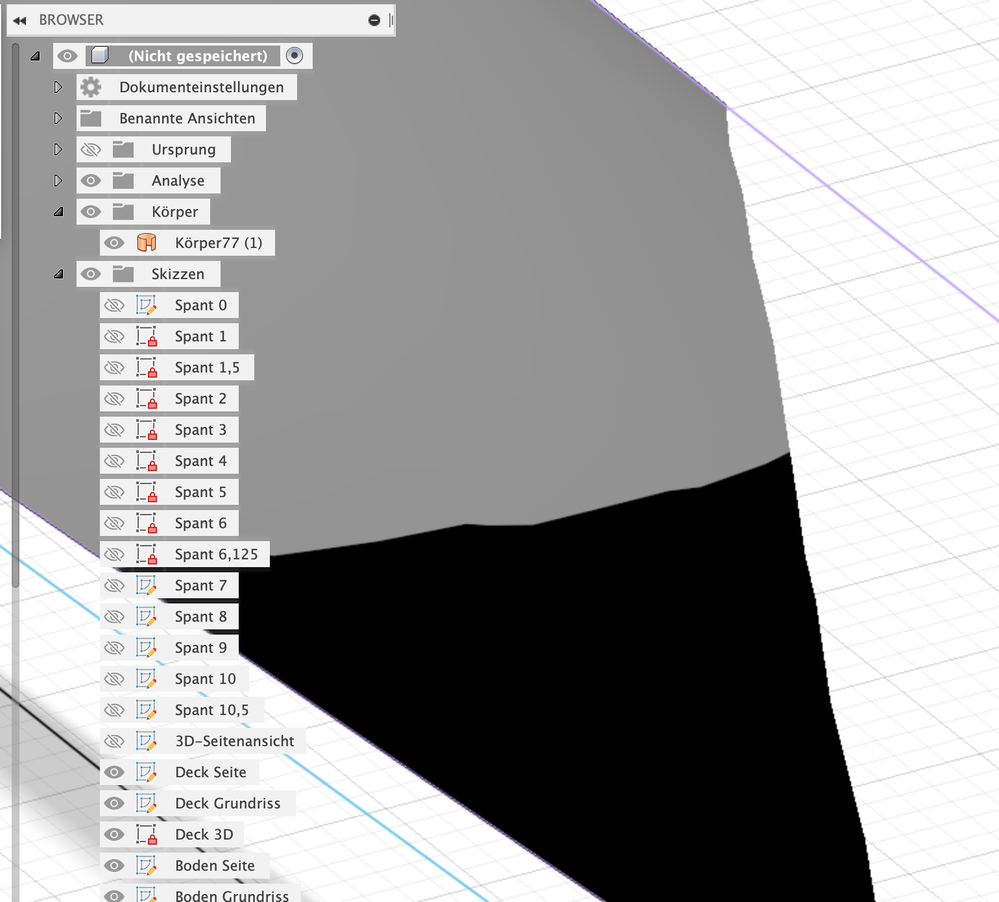
Task: Click the BROWSER panel title
Action: pos(71,20)
